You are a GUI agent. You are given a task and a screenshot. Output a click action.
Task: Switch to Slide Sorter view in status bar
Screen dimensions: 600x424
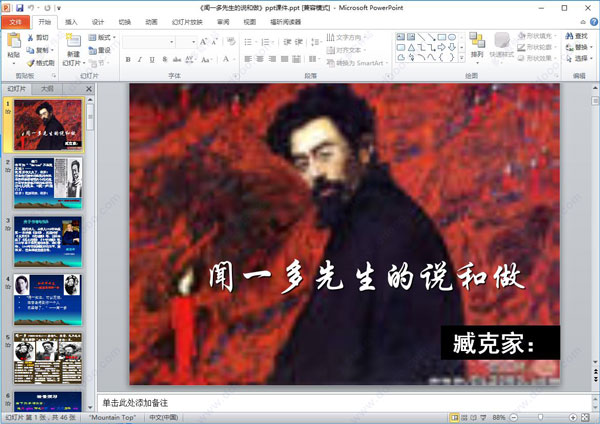tap(464, 417)
